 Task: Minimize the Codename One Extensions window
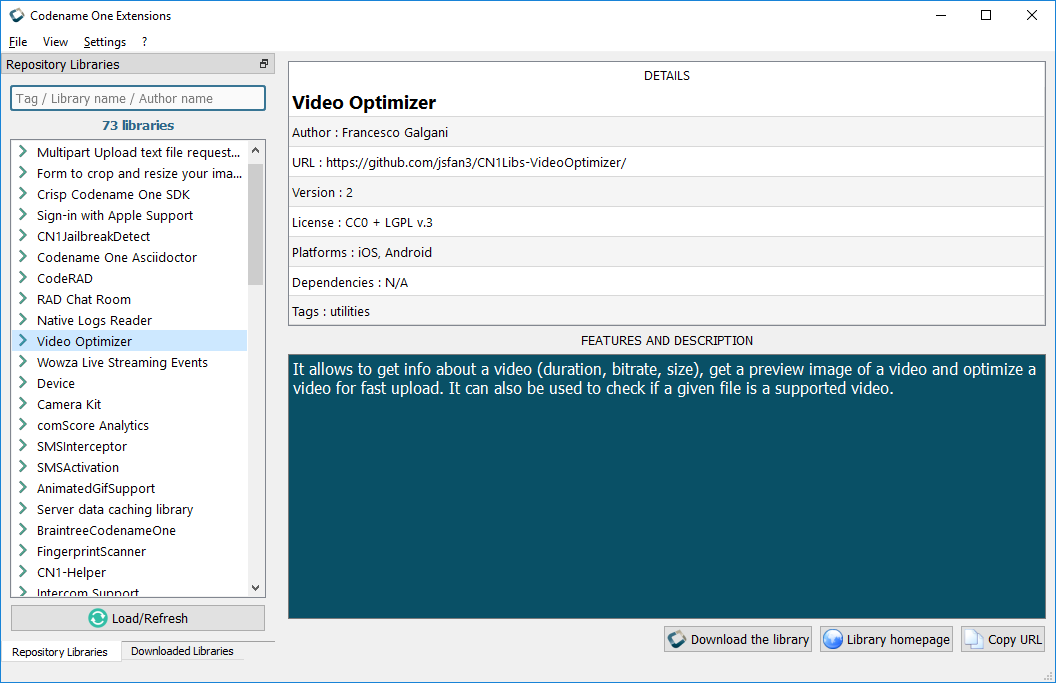point(941,15)
